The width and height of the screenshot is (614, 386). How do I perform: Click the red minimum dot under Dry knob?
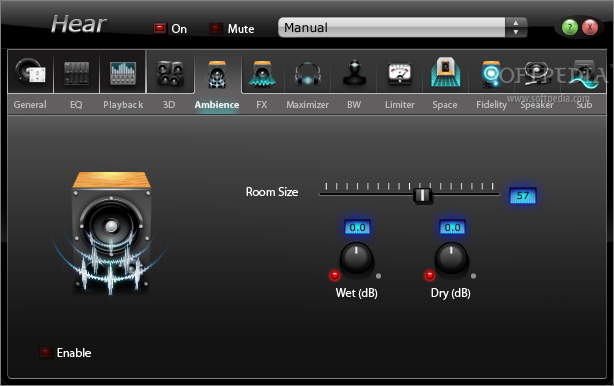click(x=430, y=276)
